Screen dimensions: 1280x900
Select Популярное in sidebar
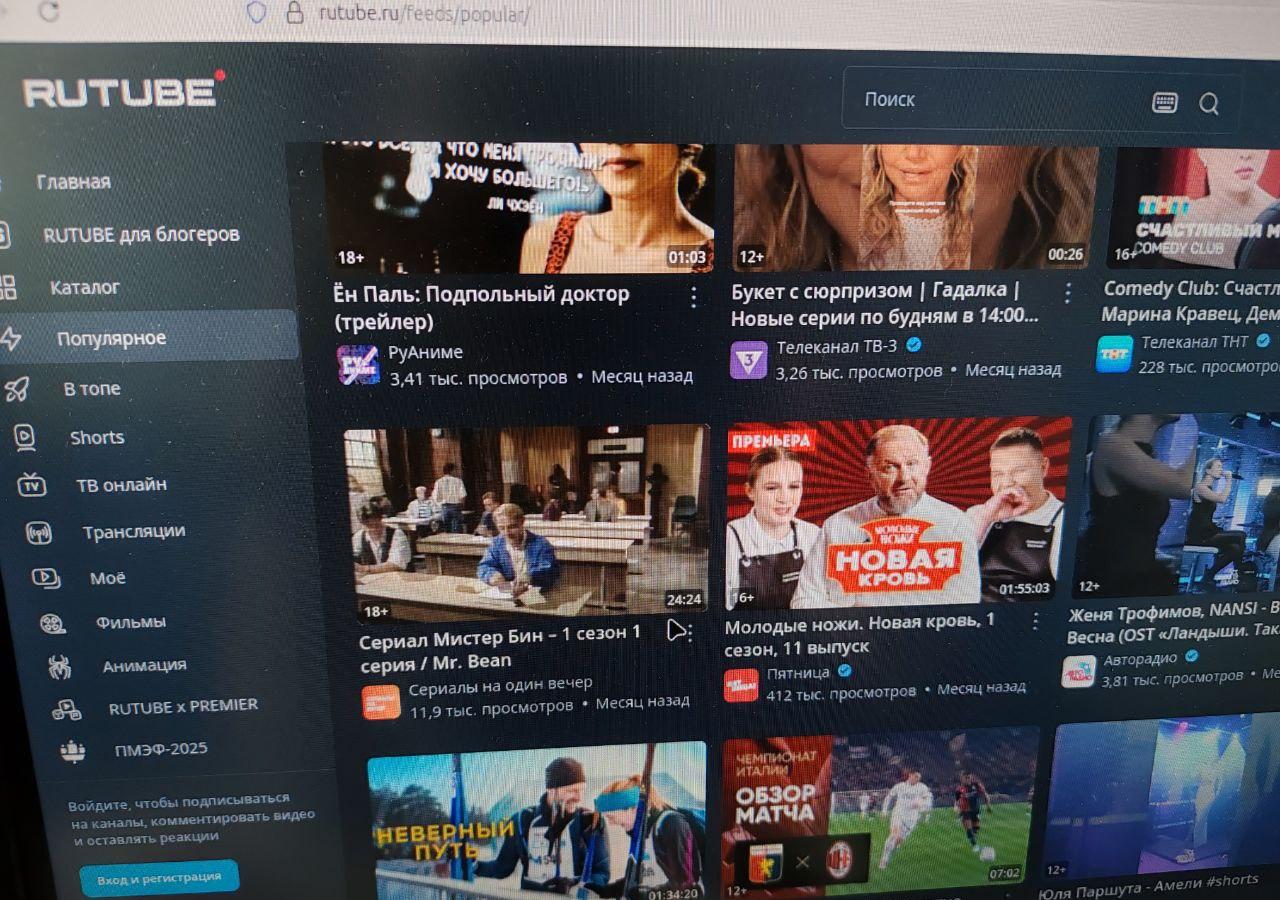click(x=111, y=338)
